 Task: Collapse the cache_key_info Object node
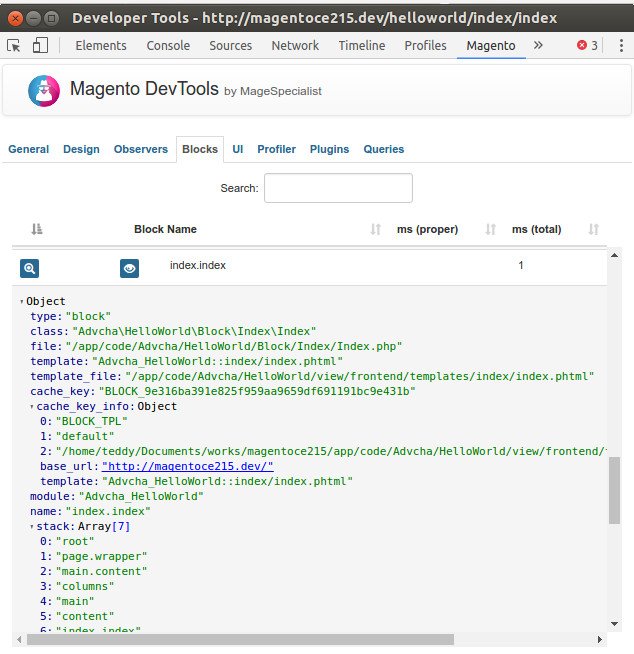[32, 407]
